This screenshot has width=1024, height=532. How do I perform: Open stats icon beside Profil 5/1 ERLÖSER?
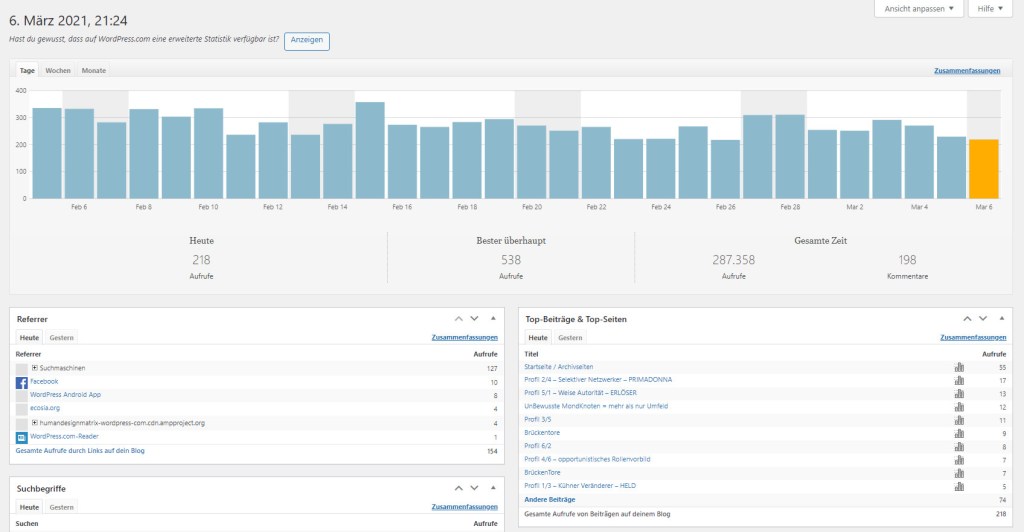click(x=959, y=393)
